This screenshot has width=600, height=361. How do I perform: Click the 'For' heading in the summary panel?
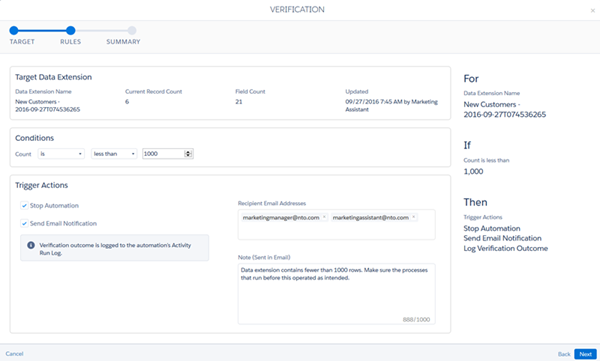point(471,78)
